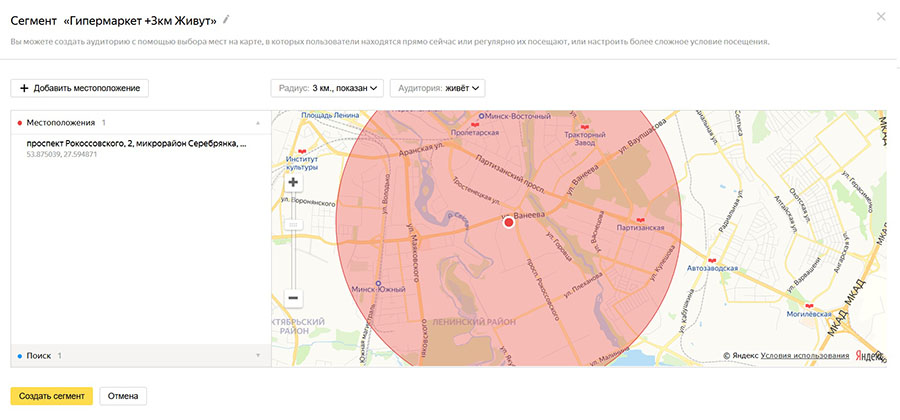Click the red location marker on map
Viewport: 900px width, 420px height.
pos(508,224)
